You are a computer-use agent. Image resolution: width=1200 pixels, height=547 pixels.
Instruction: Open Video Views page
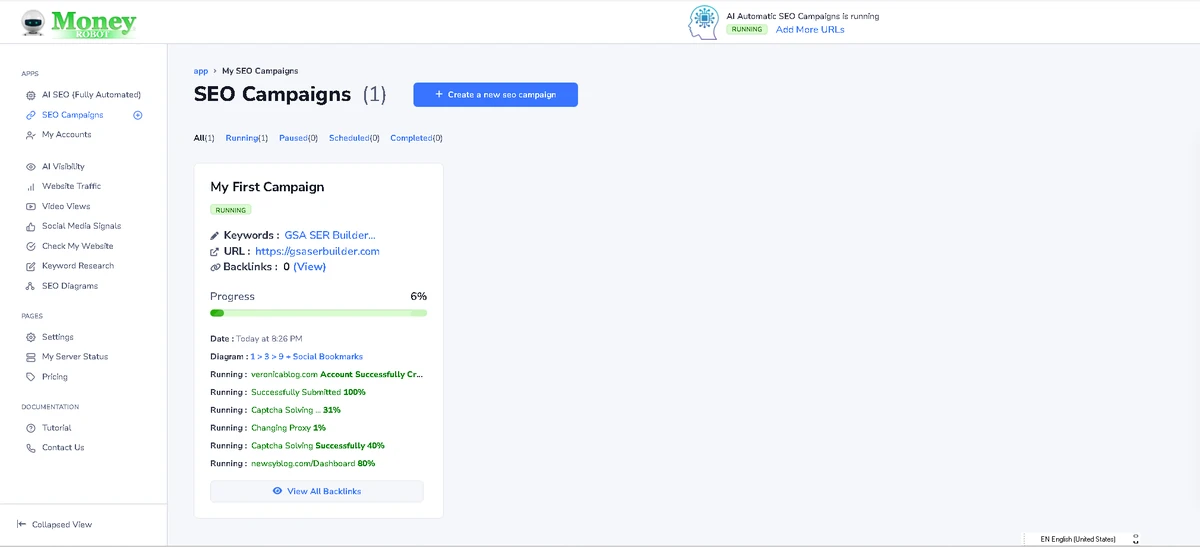(x=66, y=206)
